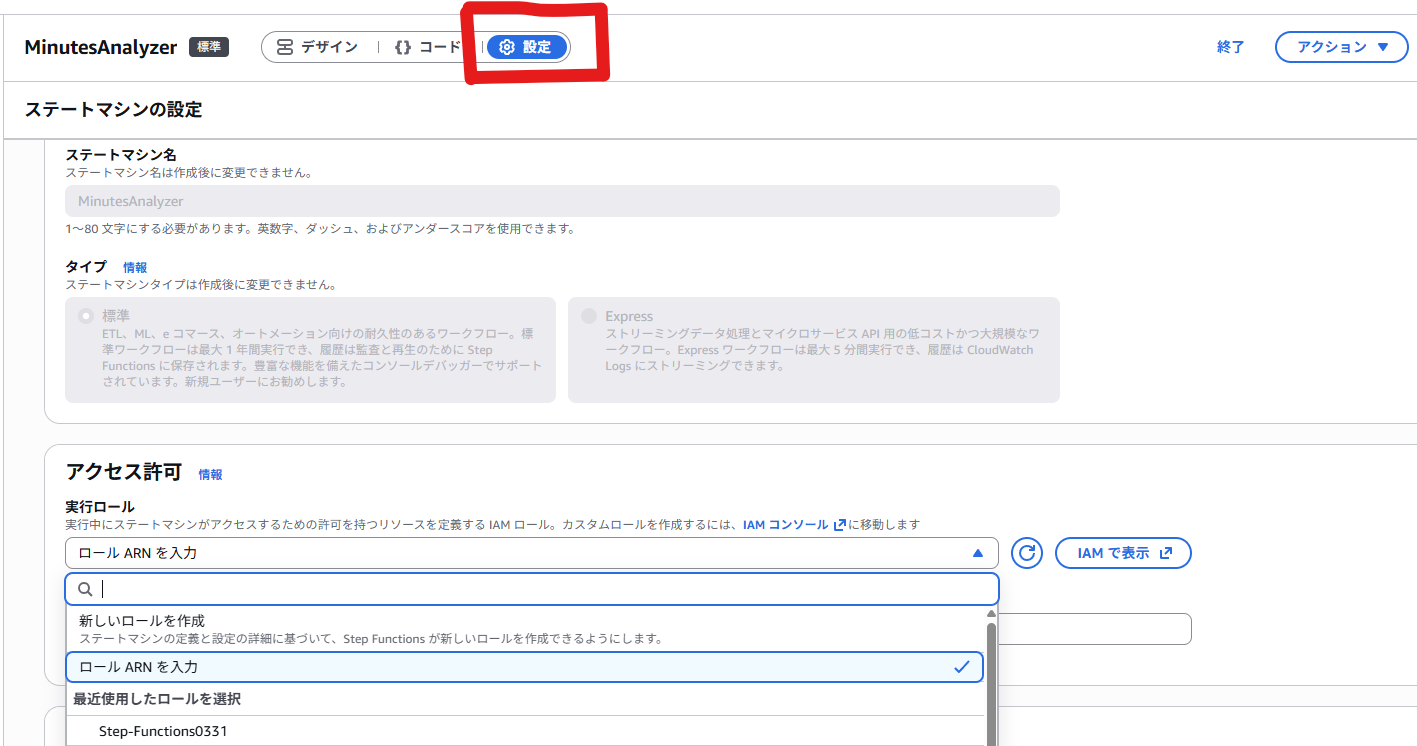Select the Step-Functions0331 role
This screenshot has width=1417, height=746.
coord(525,731)
